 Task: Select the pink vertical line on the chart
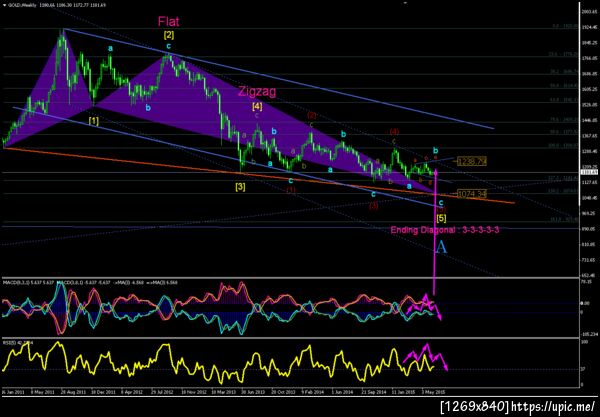click(434, 233)
